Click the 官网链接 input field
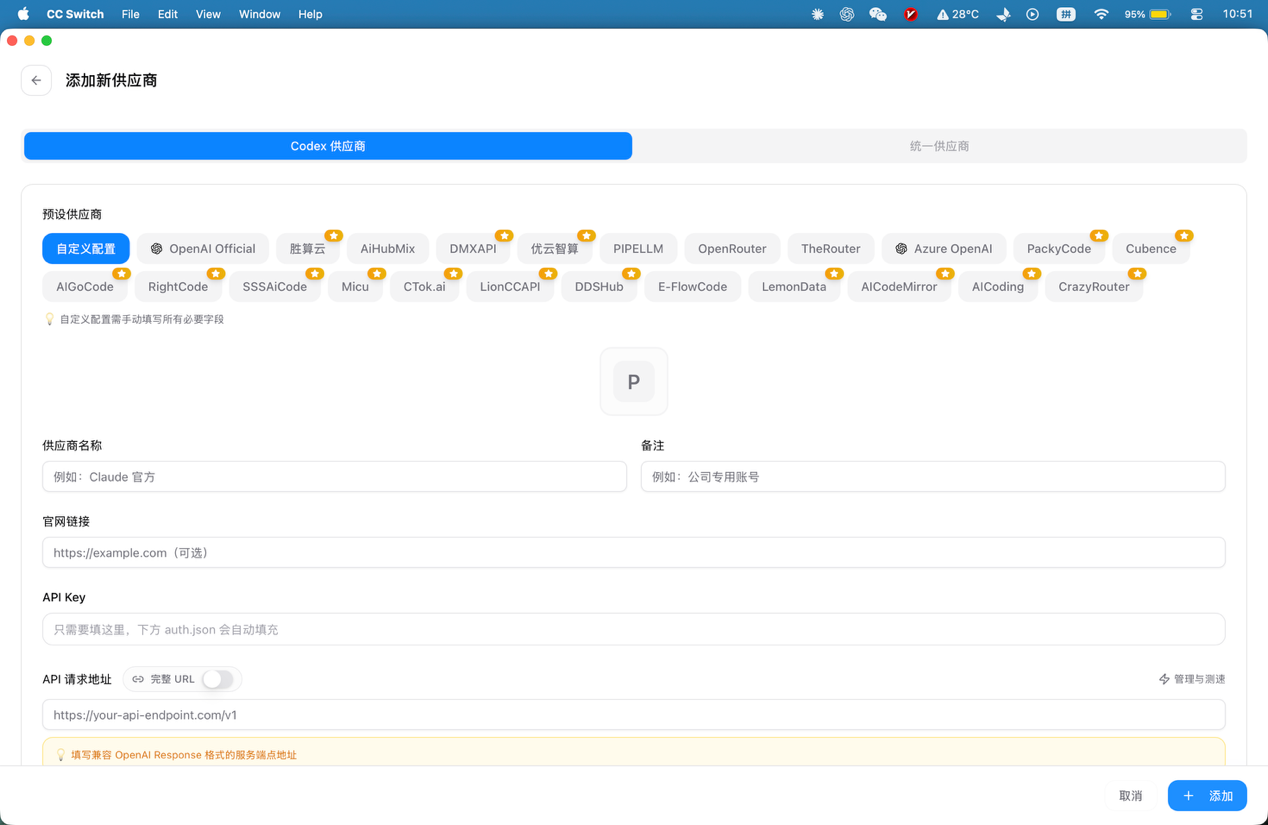The width and height of the screenshot is (1268, 825). (x=634, y=553)
